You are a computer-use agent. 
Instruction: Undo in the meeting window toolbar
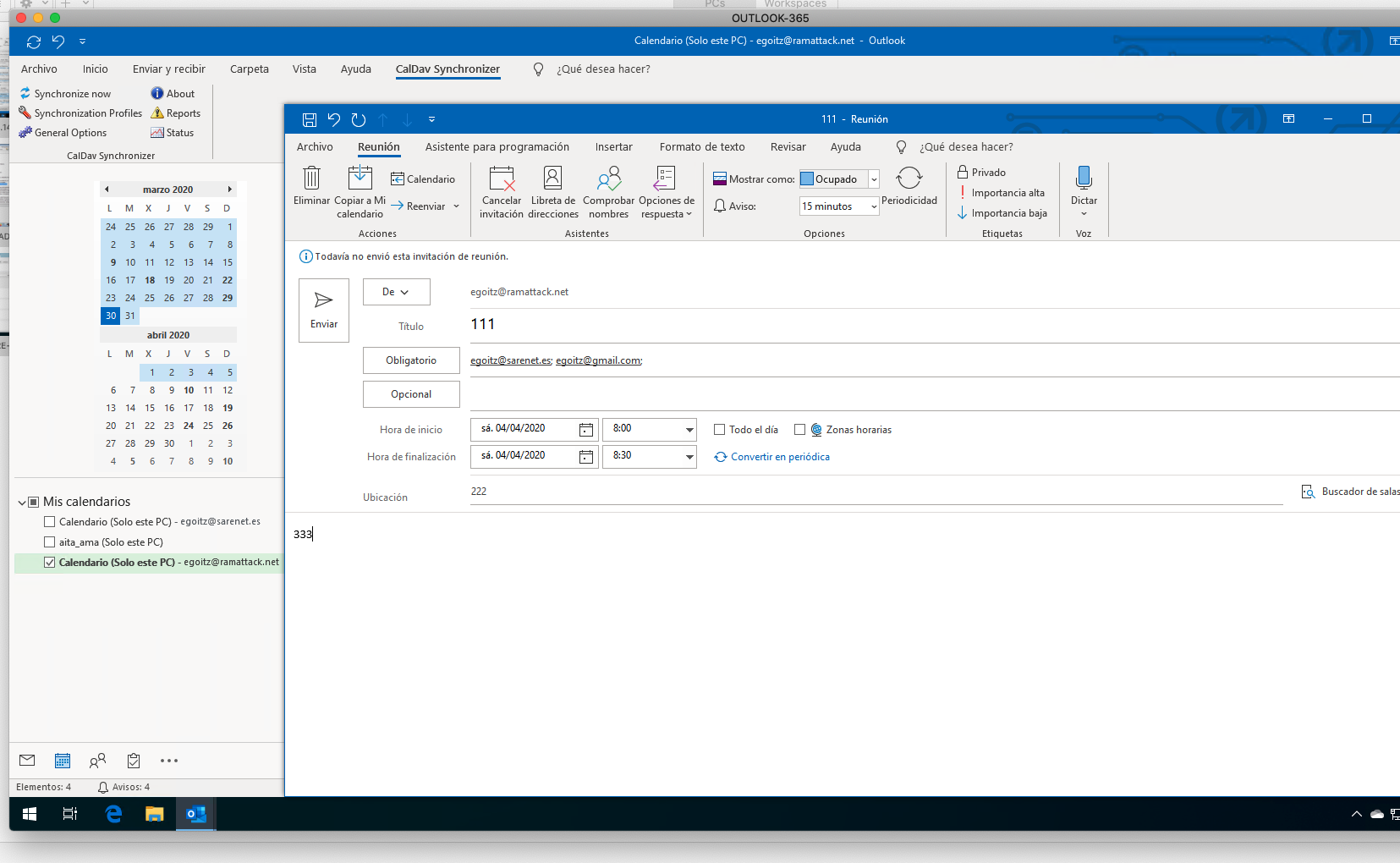(x=334, y=119)
